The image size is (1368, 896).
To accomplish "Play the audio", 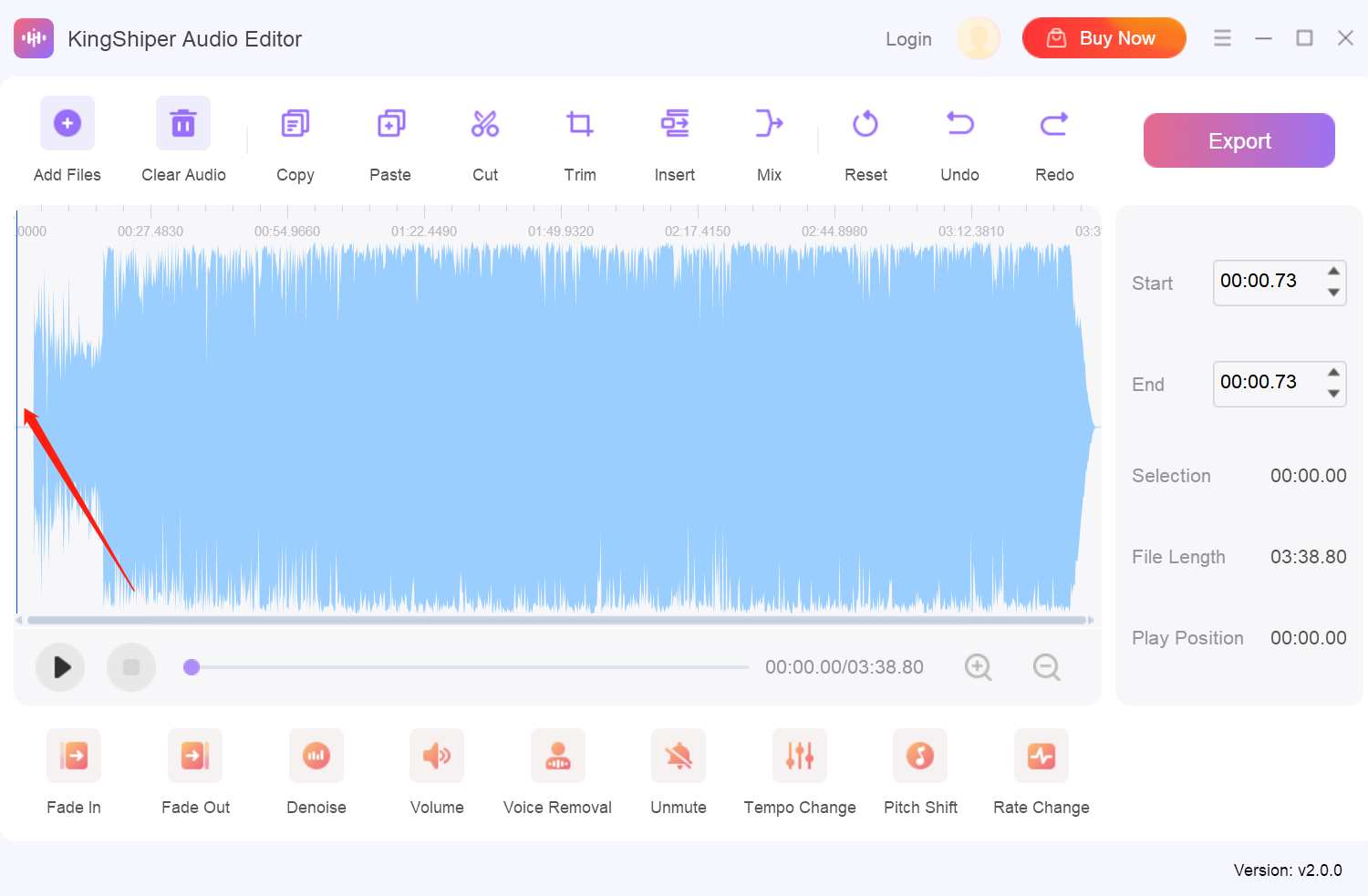I will tap(60, 667).
